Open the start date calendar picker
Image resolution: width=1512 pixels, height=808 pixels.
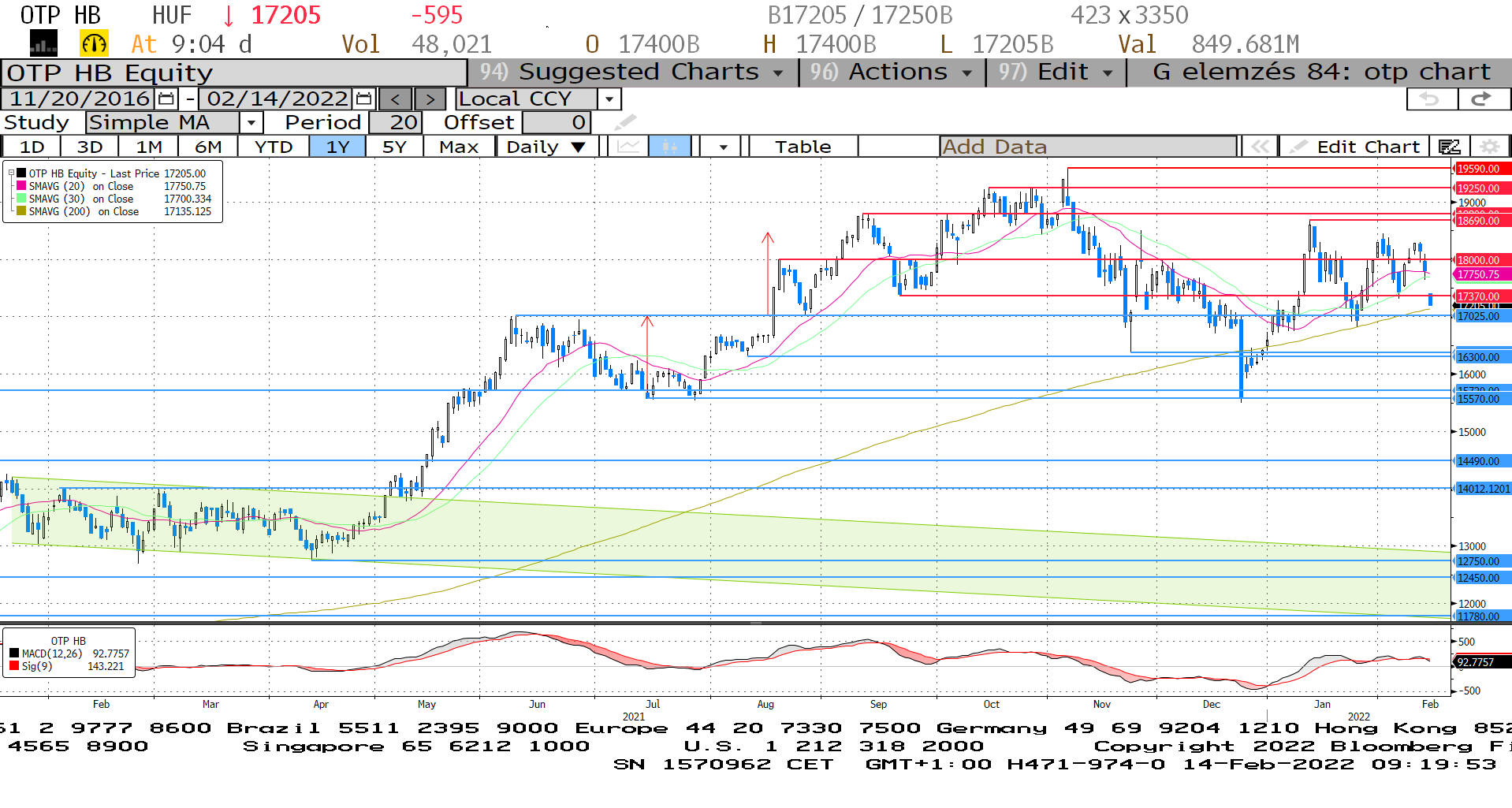(166, 99)
